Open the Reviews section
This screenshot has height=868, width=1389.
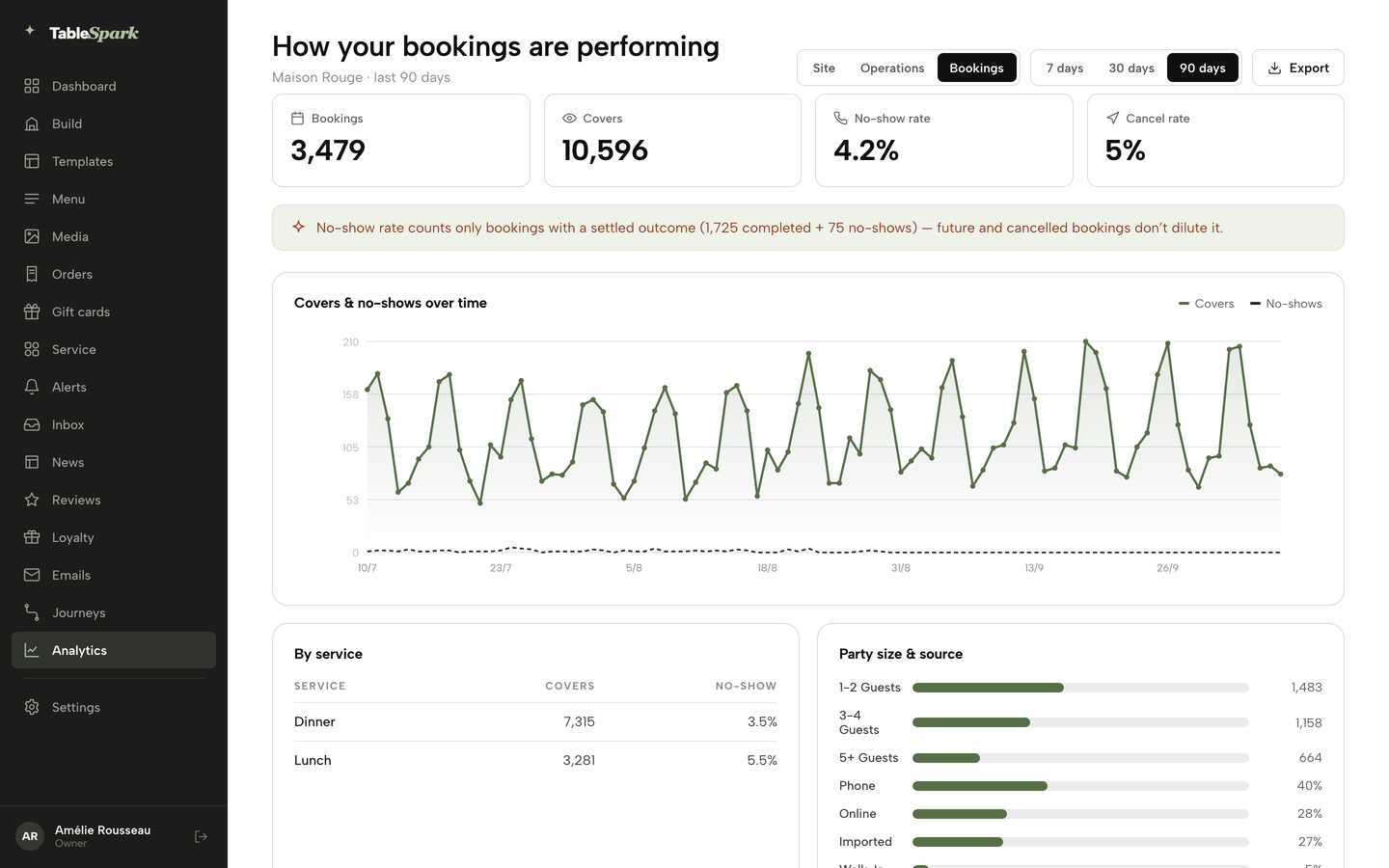114,500
